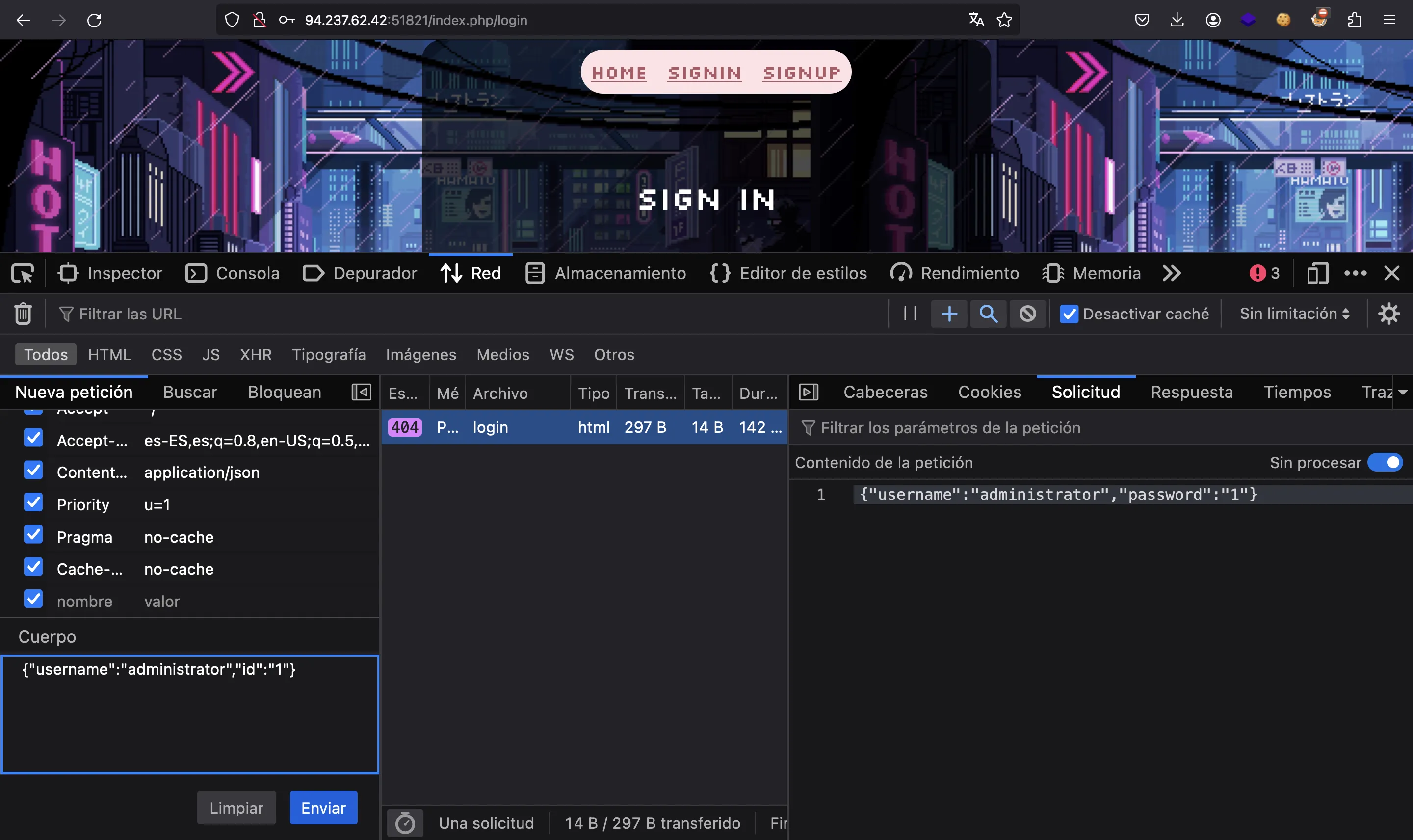Click the Limpiar button
The height and width of the screenshot is (840, 1413).
coord(236,808)
